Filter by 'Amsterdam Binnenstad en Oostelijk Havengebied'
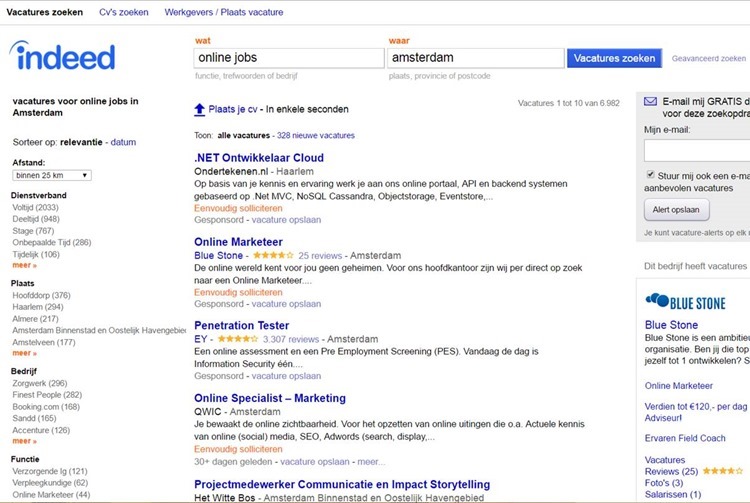The image size is (750, 503). pyautogui.click(x=99, y=330)
